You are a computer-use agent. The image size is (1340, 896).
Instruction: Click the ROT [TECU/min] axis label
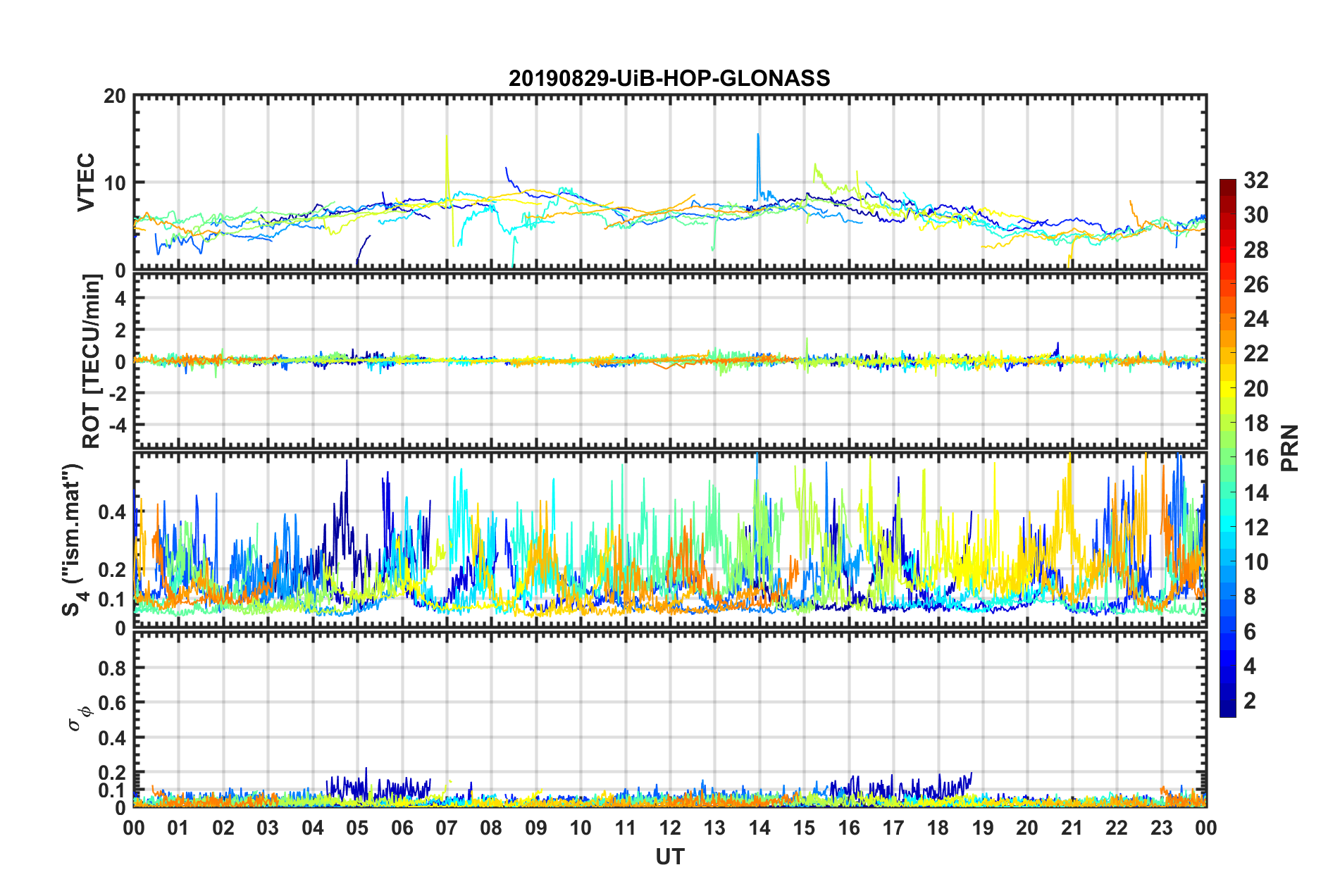pyautogui.click(x=92, y=361)
